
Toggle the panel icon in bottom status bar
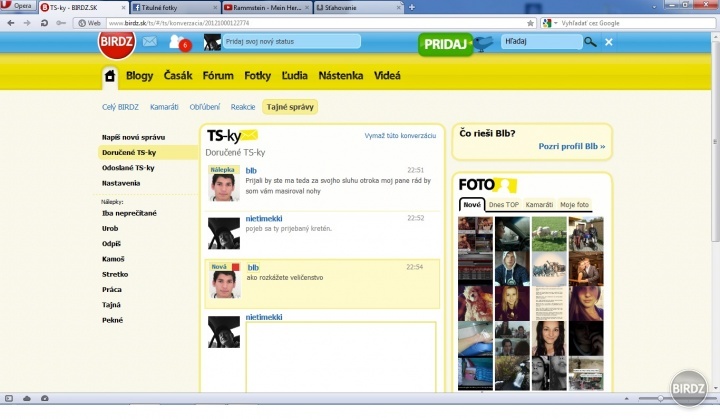coord(9,398)
